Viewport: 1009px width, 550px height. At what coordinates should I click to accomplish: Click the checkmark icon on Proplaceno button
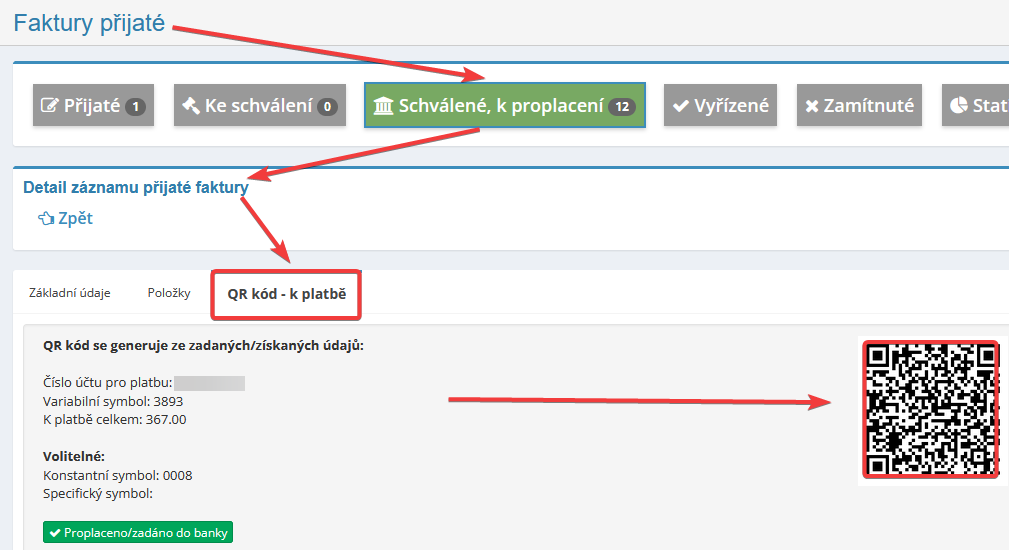coord(55,533)
